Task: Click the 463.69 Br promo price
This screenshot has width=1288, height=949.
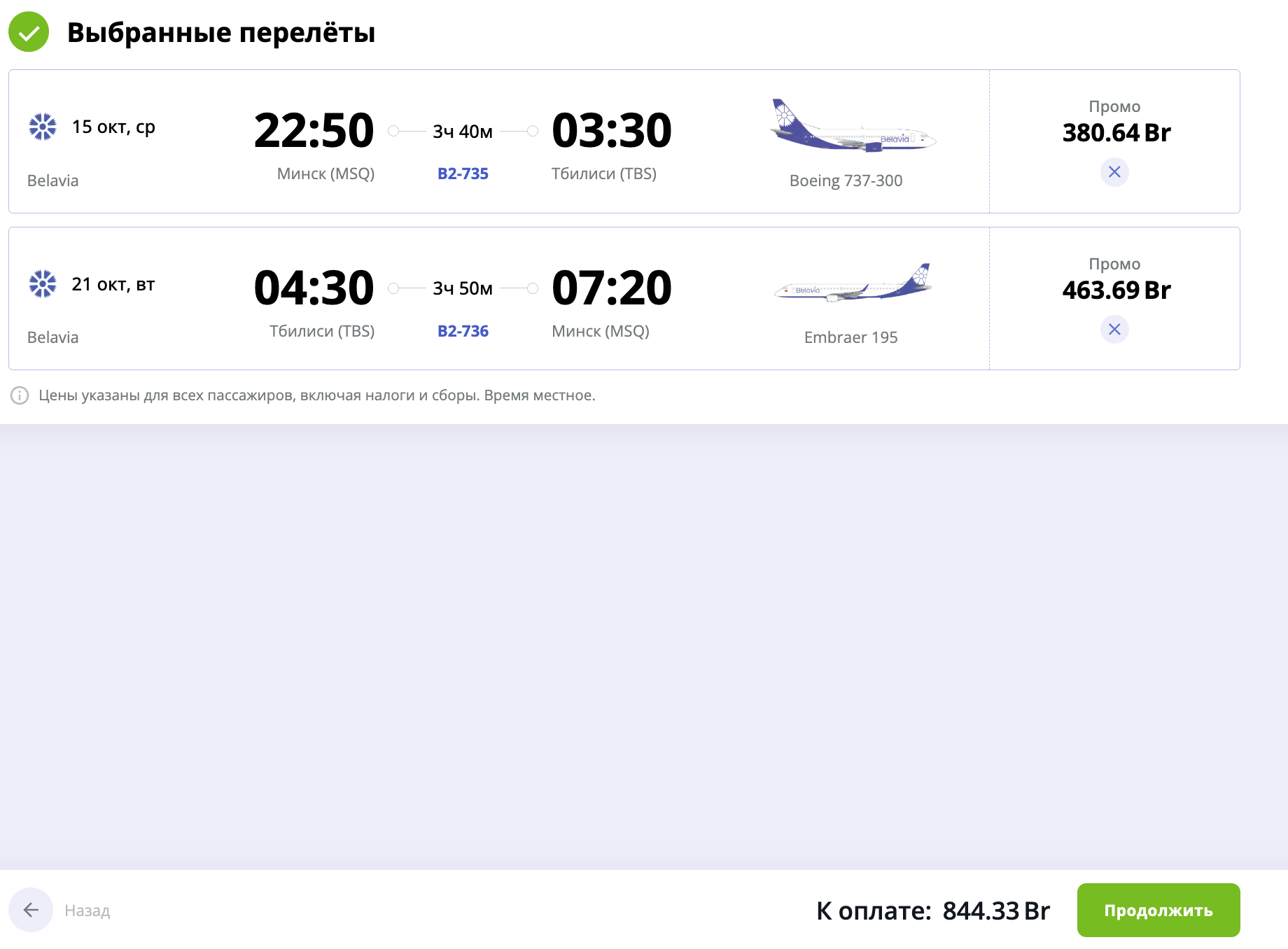Action: pos(1116,290)
